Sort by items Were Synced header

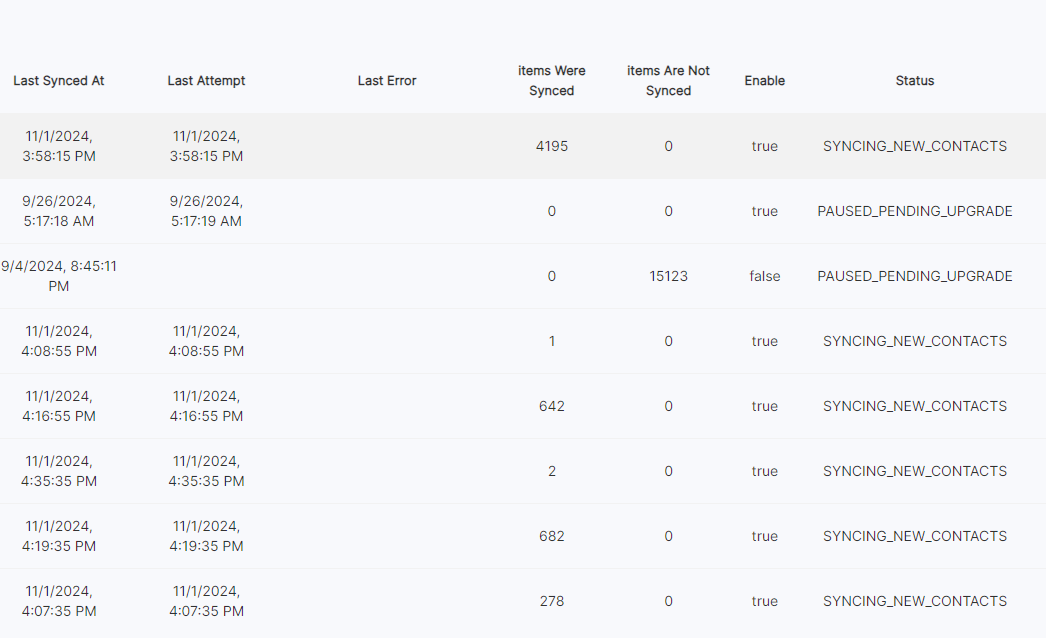tap(552, 81)
